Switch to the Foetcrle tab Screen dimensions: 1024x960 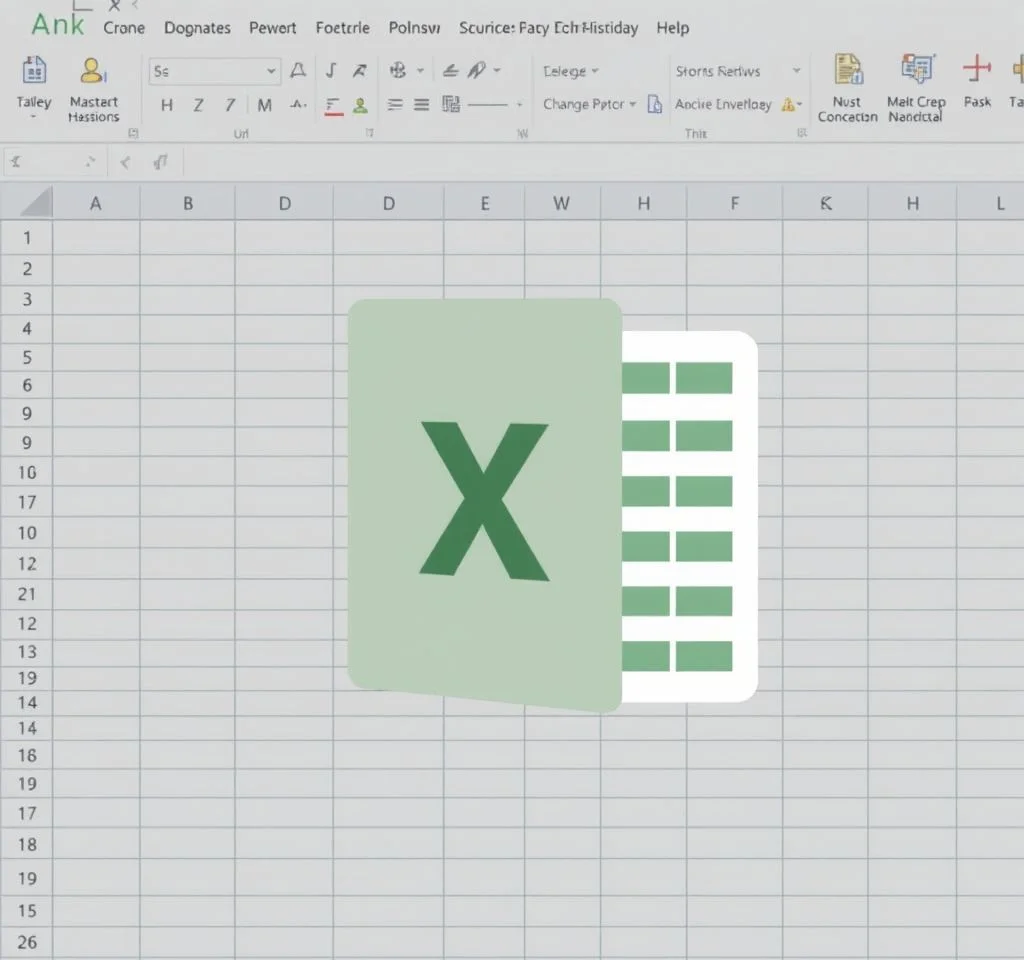pos(342,28)
